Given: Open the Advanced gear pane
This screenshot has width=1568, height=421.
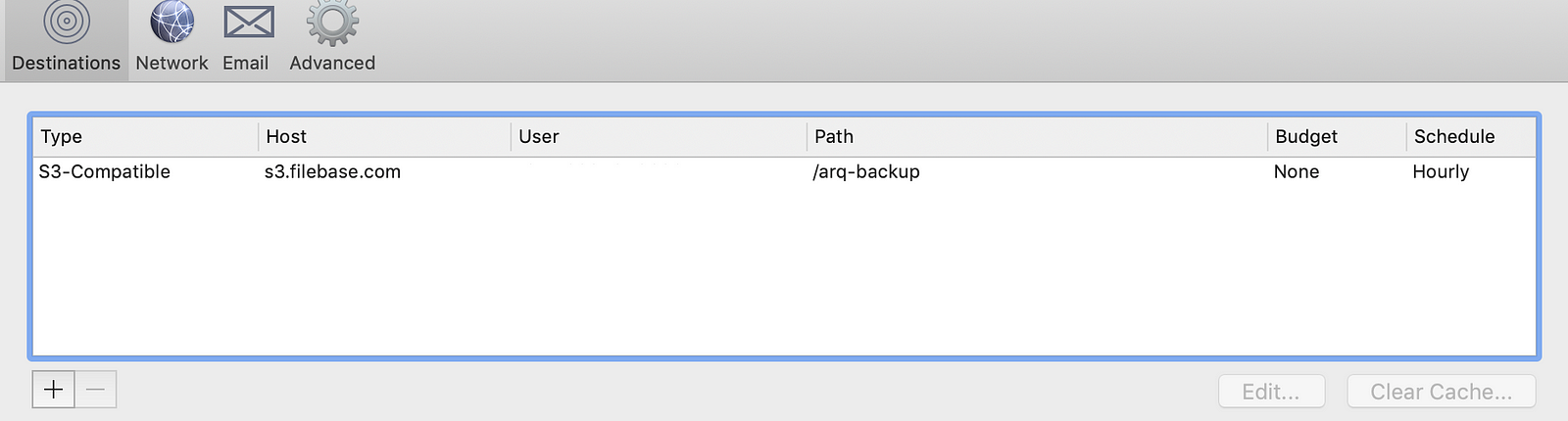Looking at the screenshot, I should (x=332, y=39).
